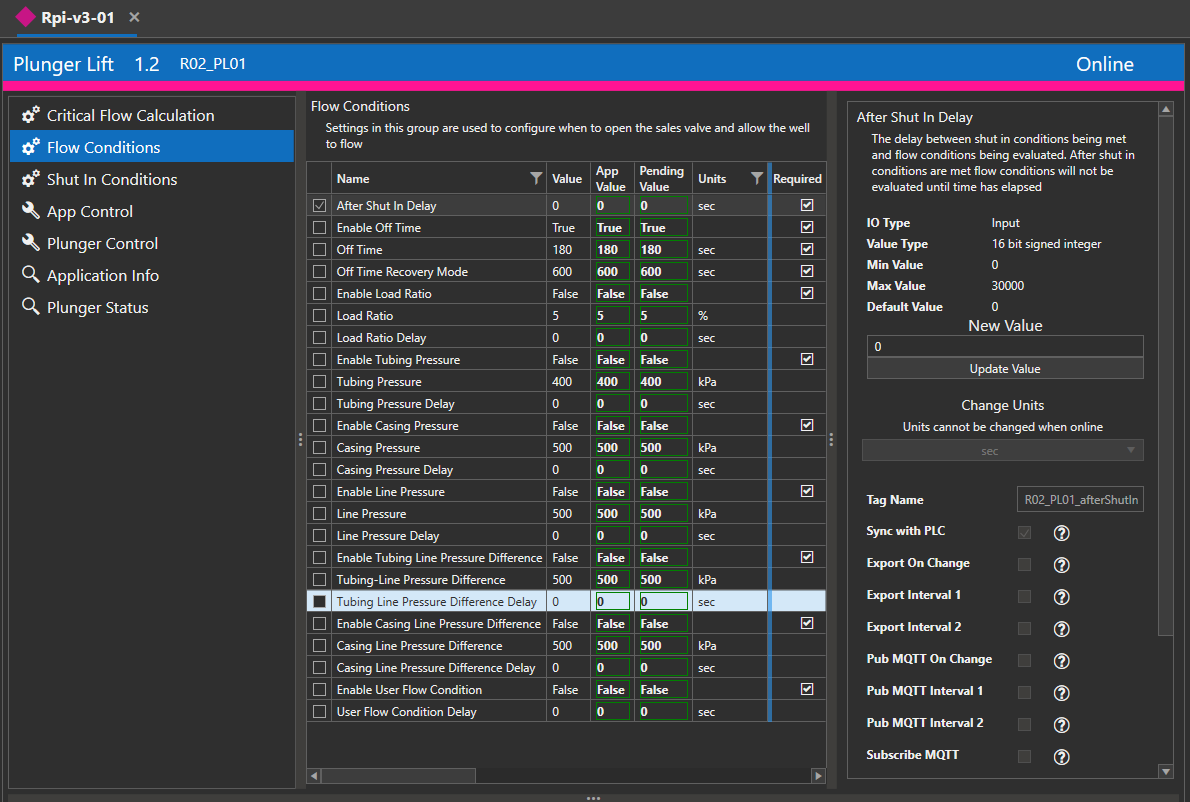The width and height of the screenshot is (1190, 802).
Task: Click the gear icon beside Shut In Conditions
Action: click(30, 179)
